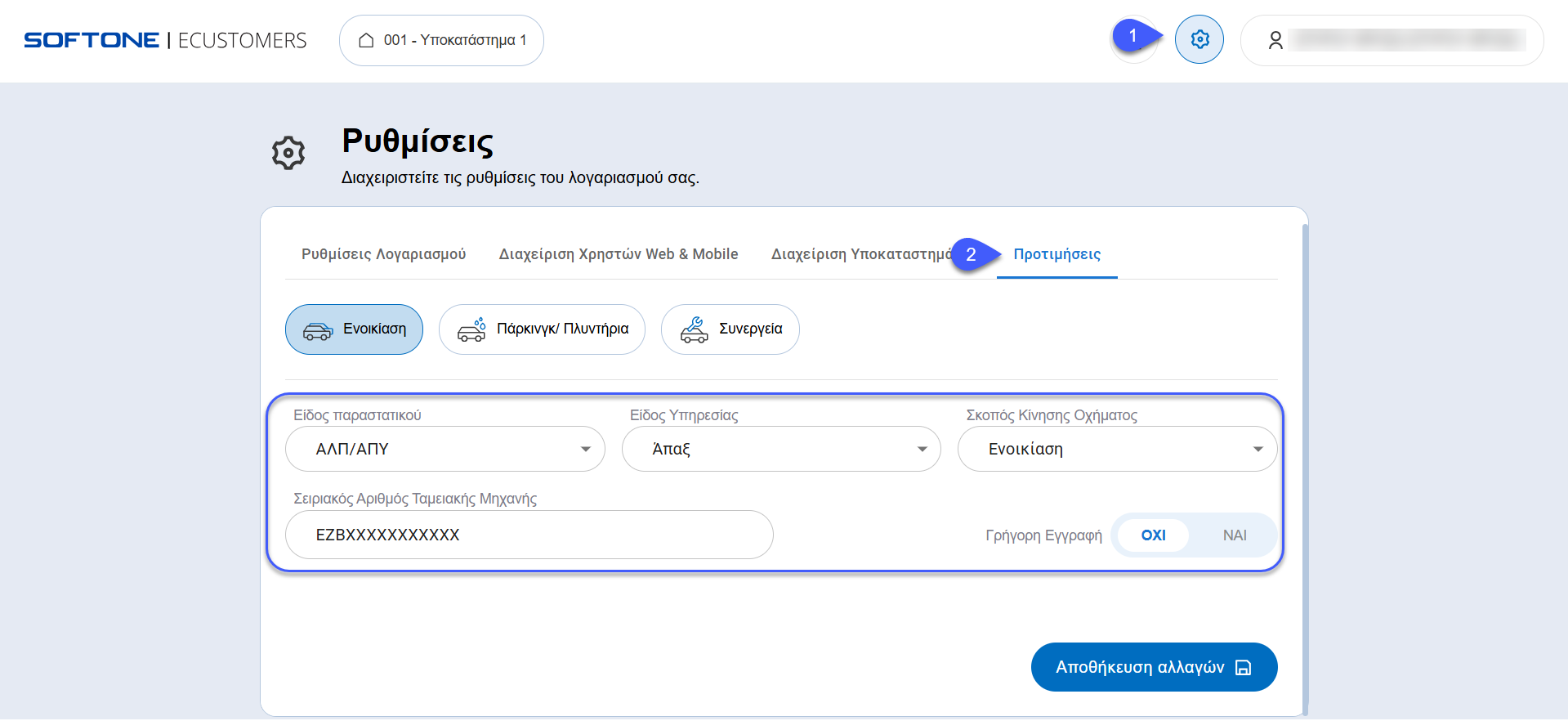Click the workshop wrench car icon

point(694,329)
